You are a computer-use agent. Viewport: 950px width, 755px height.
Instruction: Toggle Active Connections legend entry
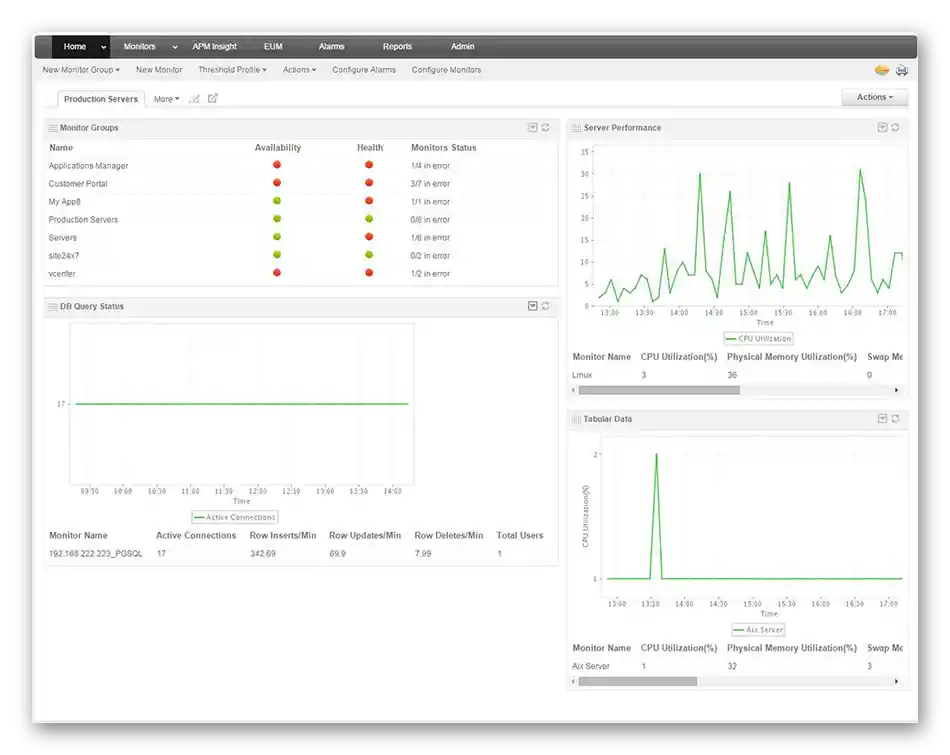coord(235,517)
